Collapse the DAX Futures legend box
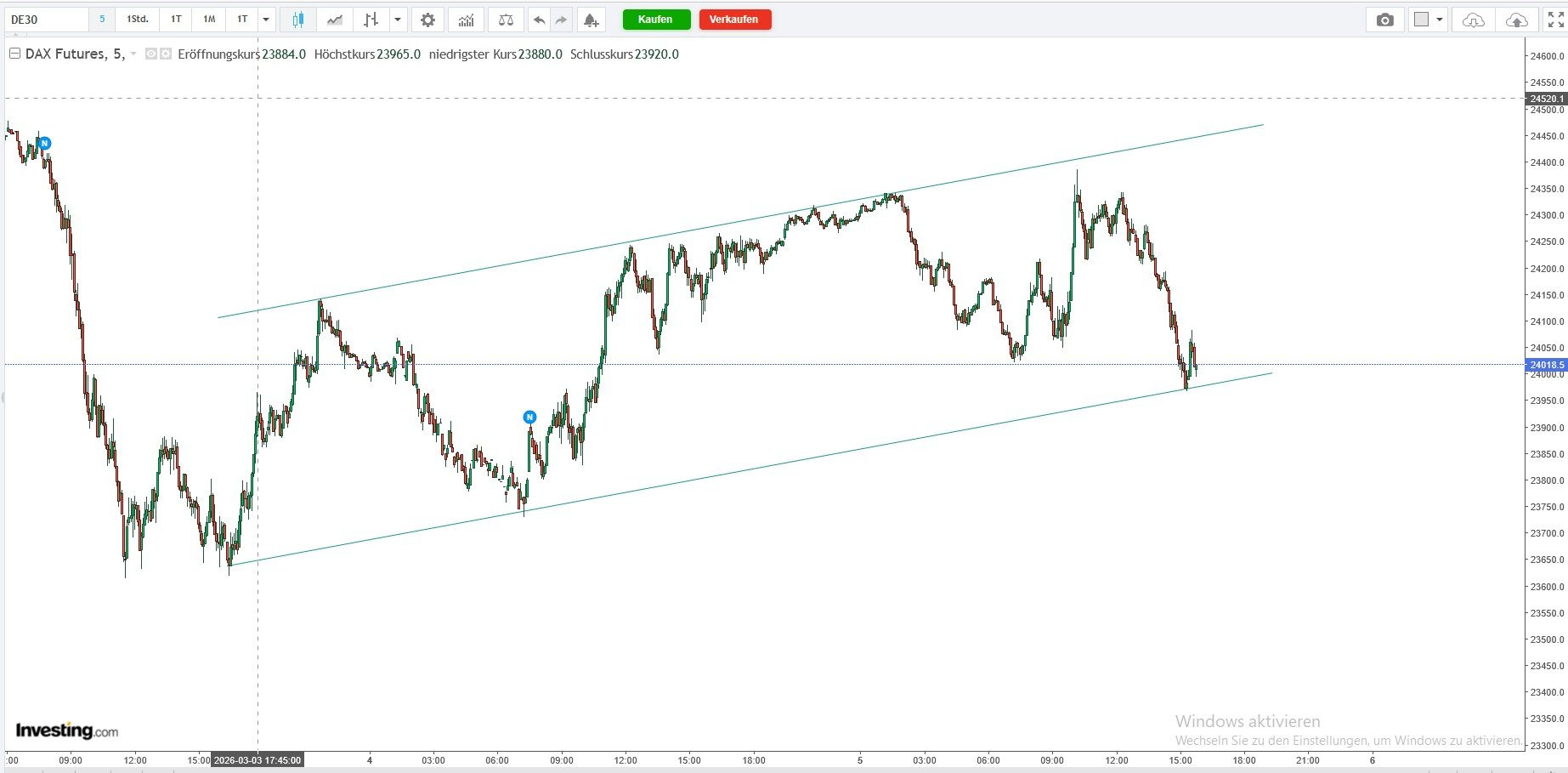 [14, 54]
